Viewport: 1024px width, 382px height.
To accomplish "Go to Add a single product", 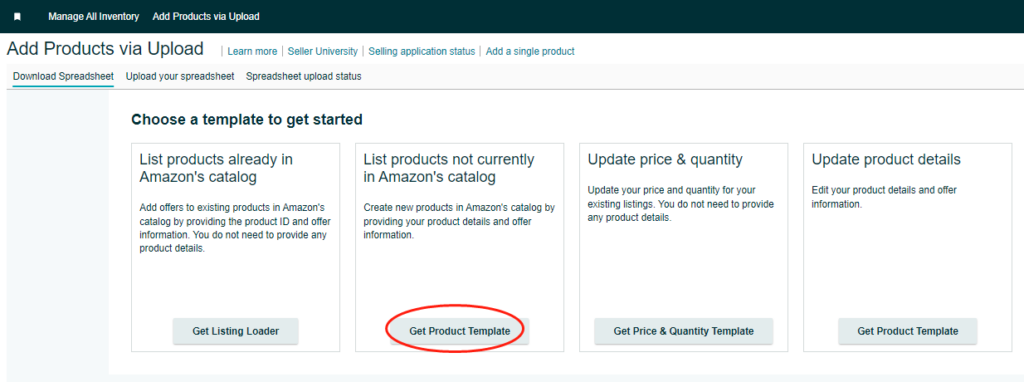I will [530, 51].
